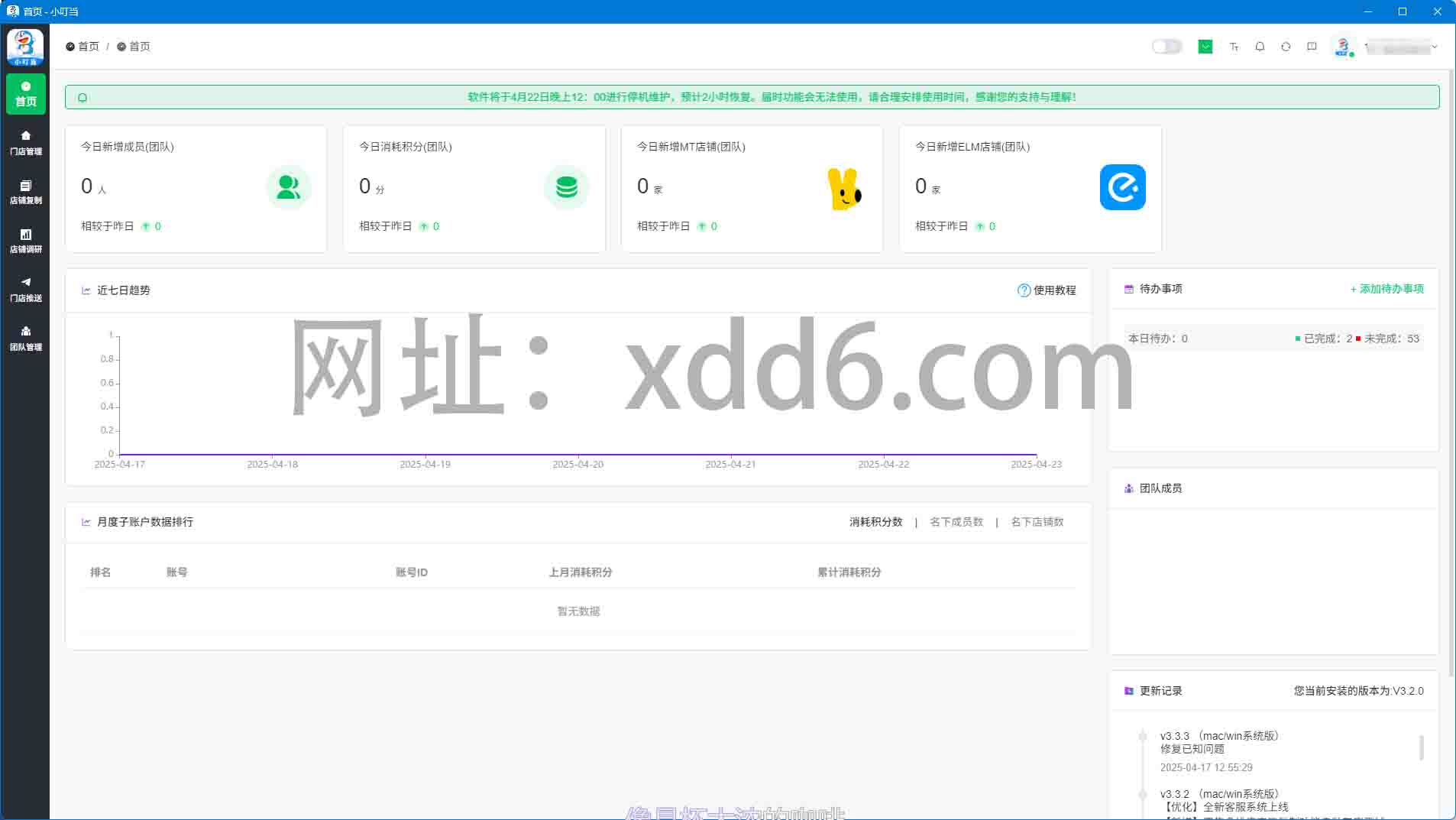
Task: Select the 首页 sidebar menu item
Action: pyautogui.click(x=25, y=94)
